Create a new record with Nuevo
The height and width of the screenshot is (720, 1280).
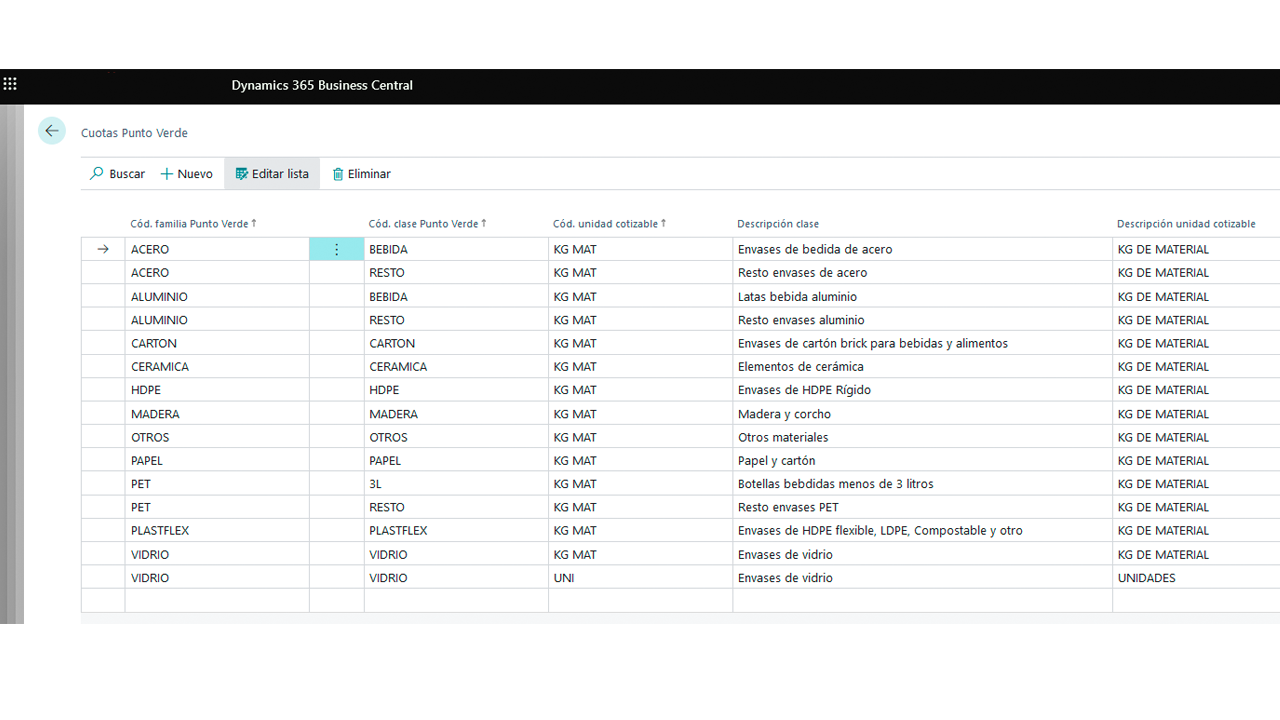187,174
